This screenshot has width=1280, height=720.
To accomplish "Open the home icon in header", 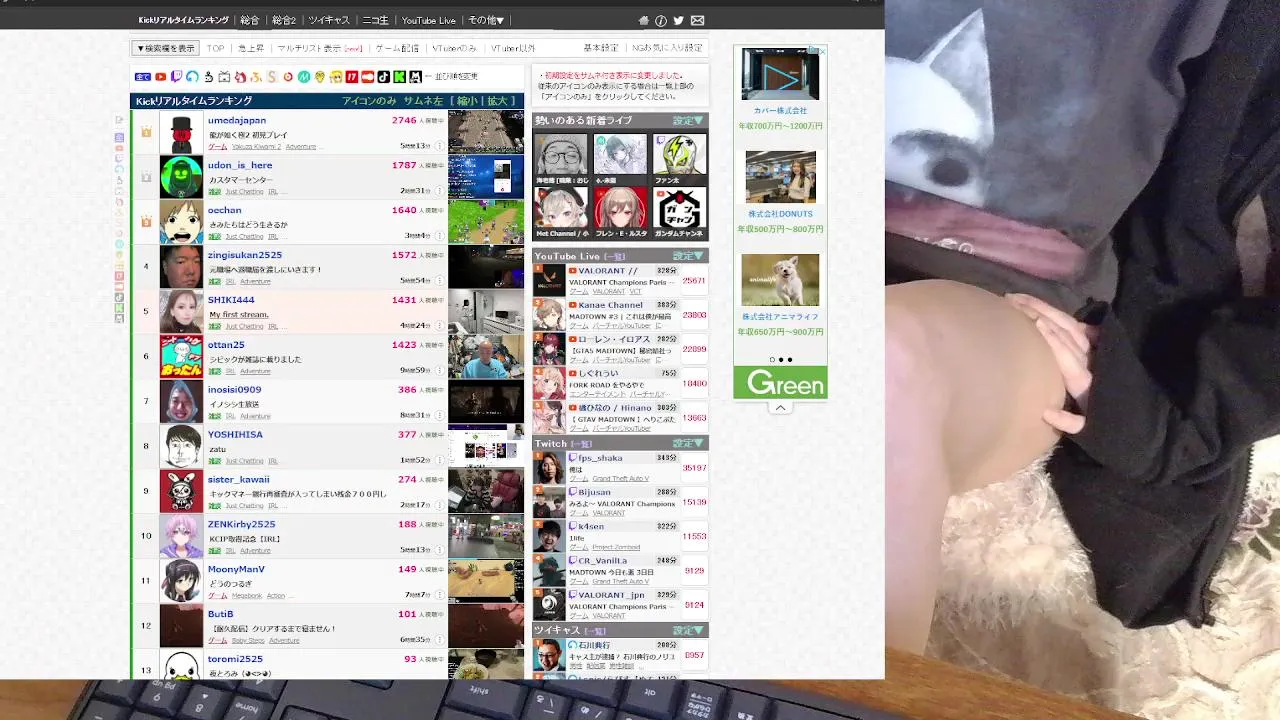I will click(x=644, y=20).
